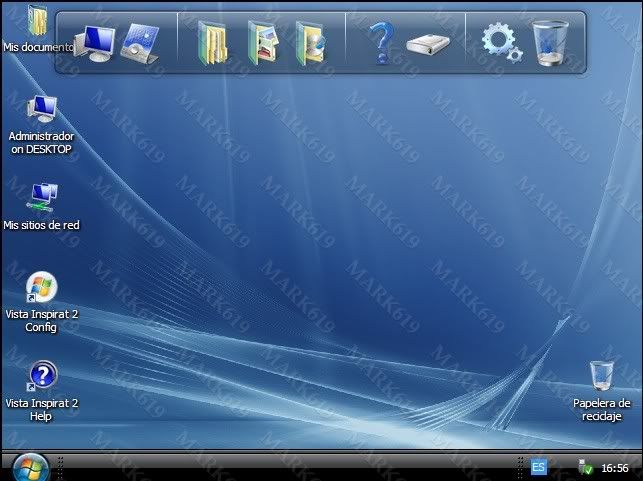Select Mis documentos desktop icon

[x=38, y=29]
